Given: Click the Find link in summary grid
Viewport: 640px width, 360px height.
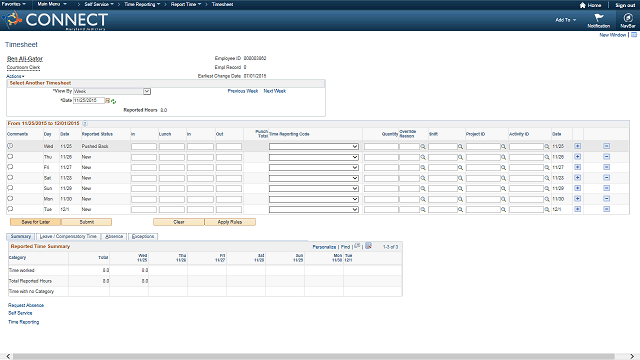Looking at the screenshot, I should [x=345, y=247].
